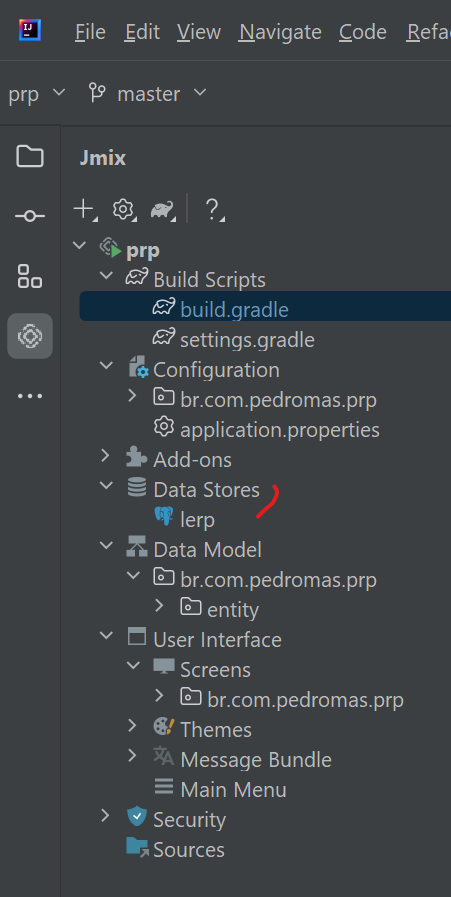The height and width of the screenshot is (897, 451).
Task: Open the Code menu
Action: click(x=363, y=31)
